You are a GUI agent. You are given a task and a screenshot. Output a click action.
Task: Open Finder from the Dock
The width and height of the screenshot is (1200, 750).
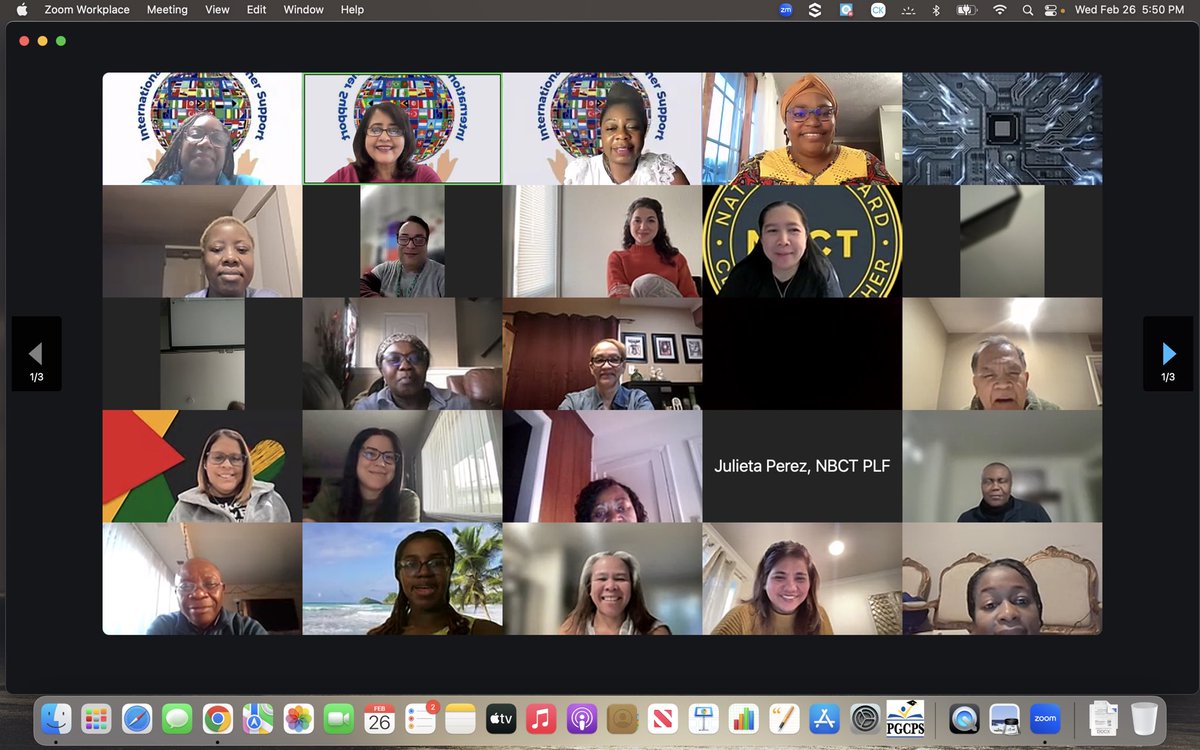point(56,718)
